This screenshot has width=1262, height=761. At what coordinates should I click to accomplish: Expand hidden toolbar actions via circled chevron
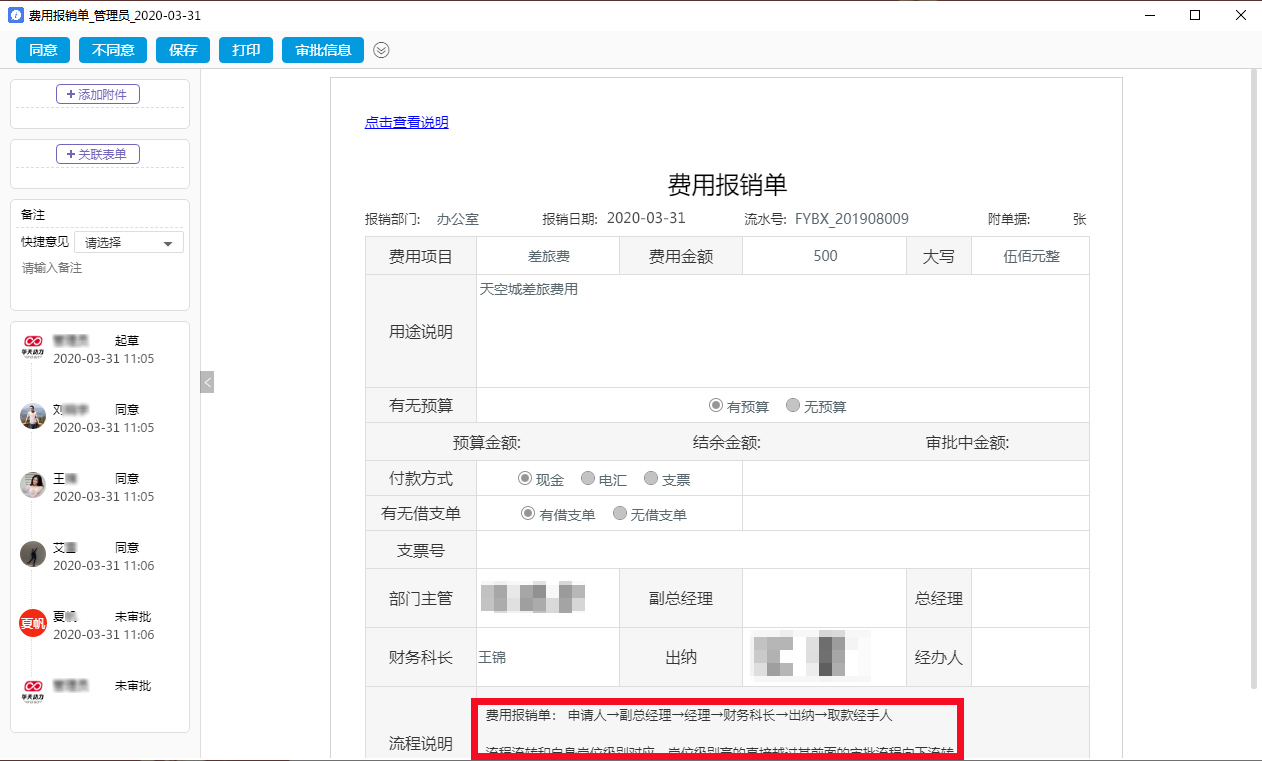[381, 49]
